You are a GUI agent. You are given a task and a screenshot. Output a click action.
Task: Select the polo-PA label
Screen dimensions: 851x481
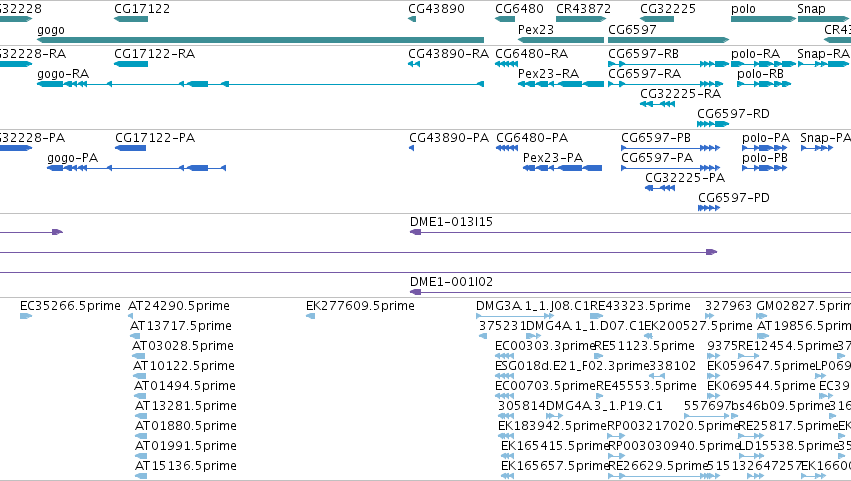click(x=766, y=138)
